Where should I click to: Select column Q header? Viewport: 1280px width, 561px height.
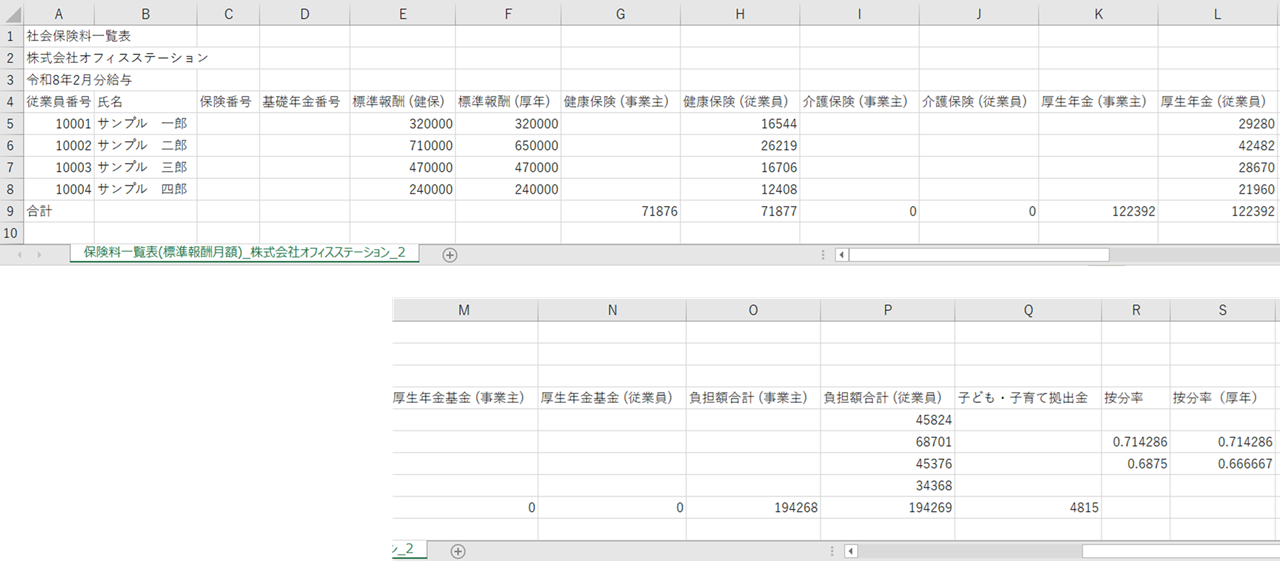[x=1027, y=311]
